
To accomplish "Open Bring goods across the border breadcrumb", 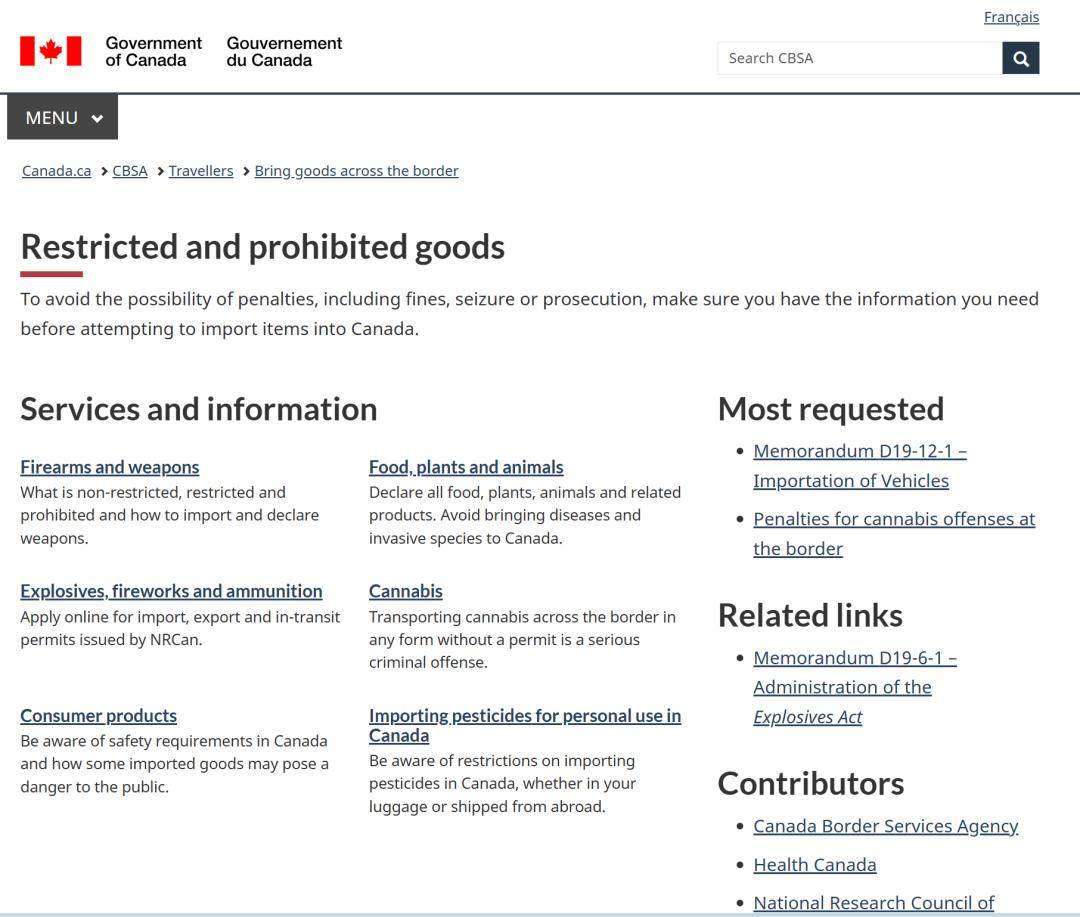I will [x=356, y=171].
